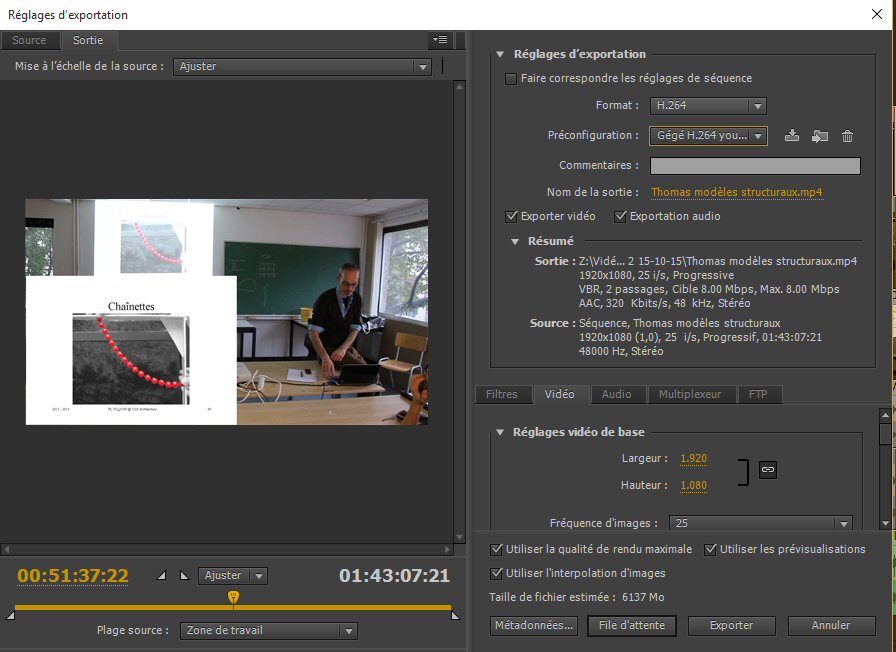Click the File d'attente button
Viewport: 896px width, 652px height.
[631, 625]
